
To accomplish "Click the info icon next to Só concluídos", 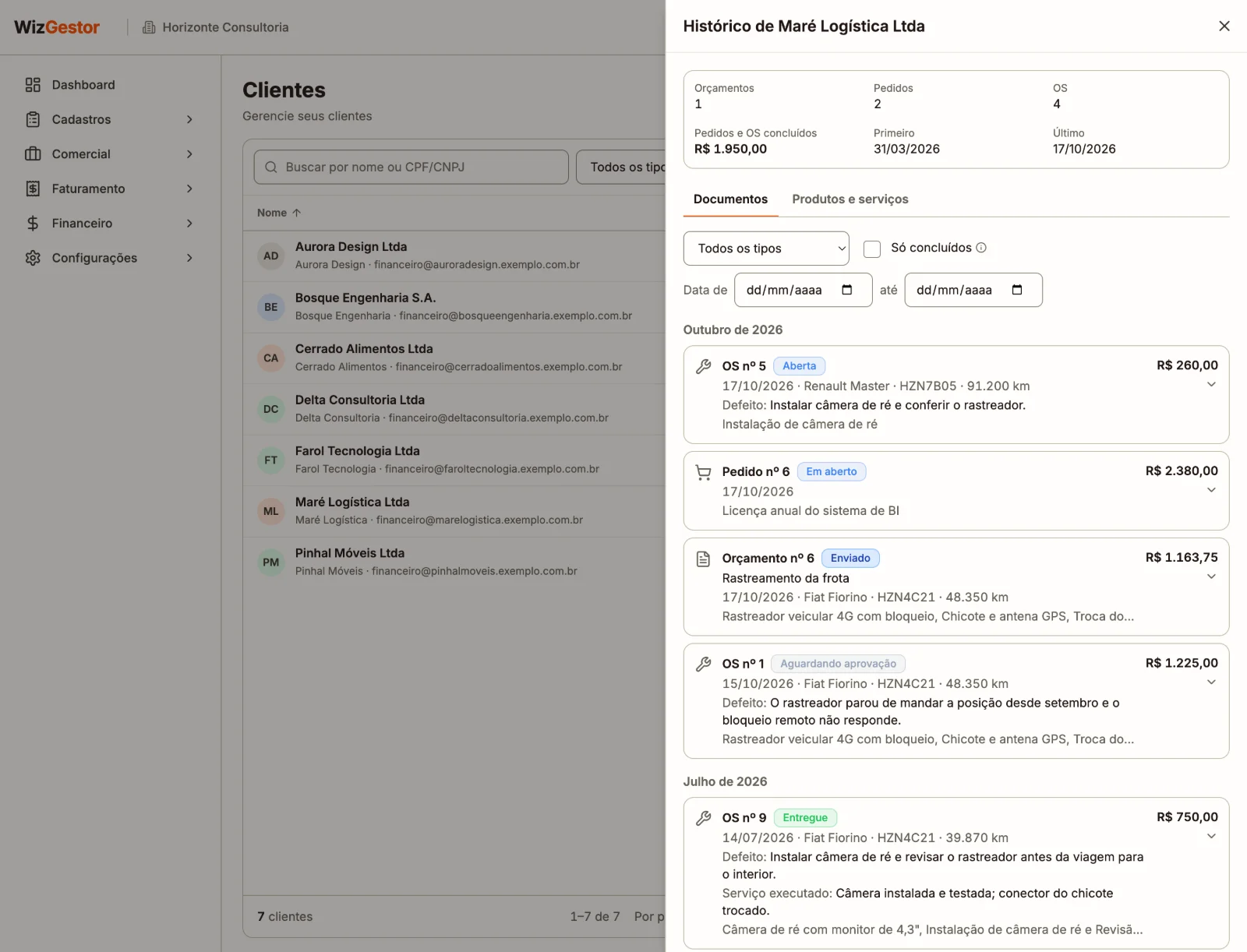I will [981, 248].
